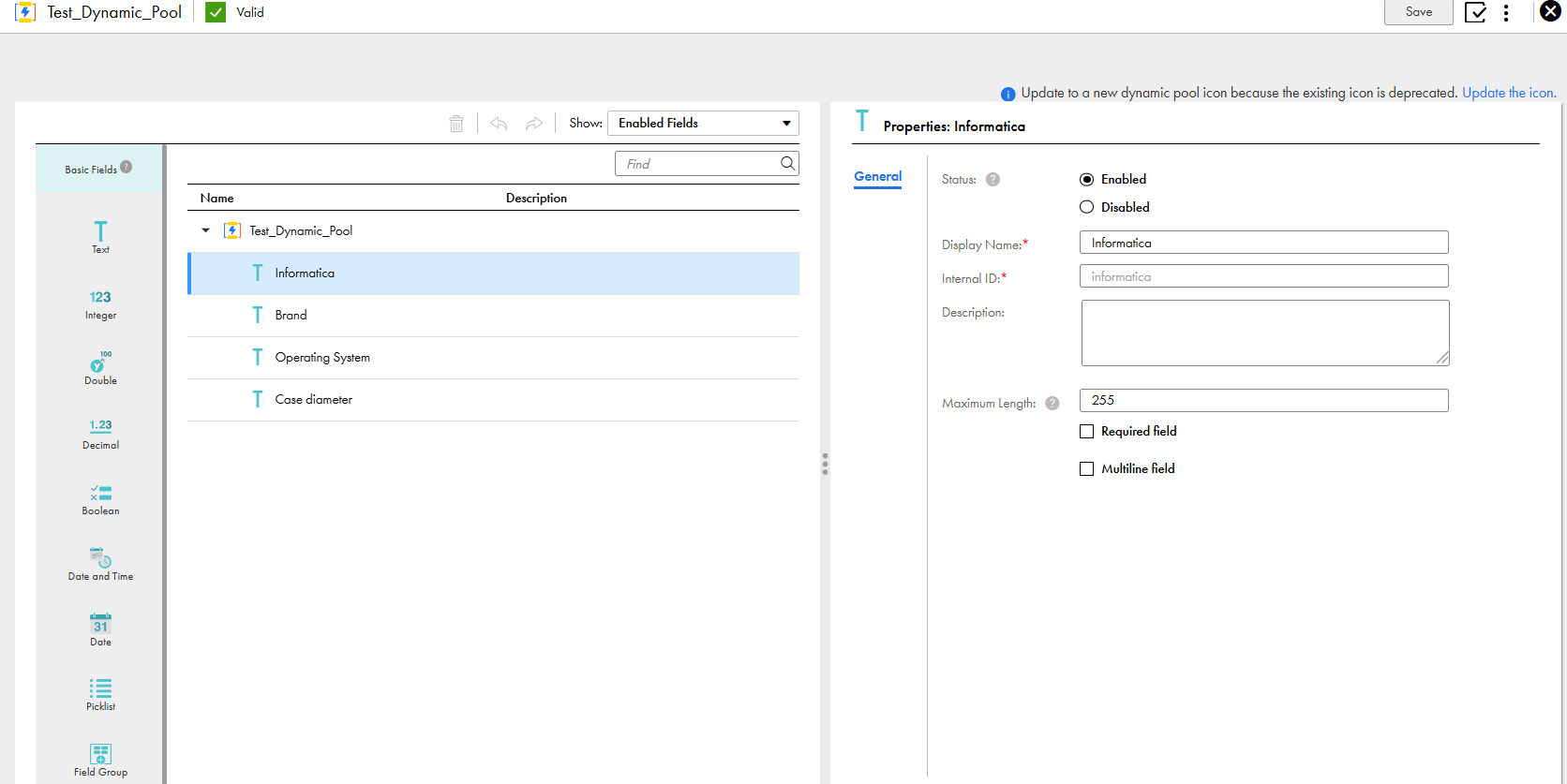Screen dimensions: 1567x784
Task: Click the Find search field
Action: [x=707, y=163]
